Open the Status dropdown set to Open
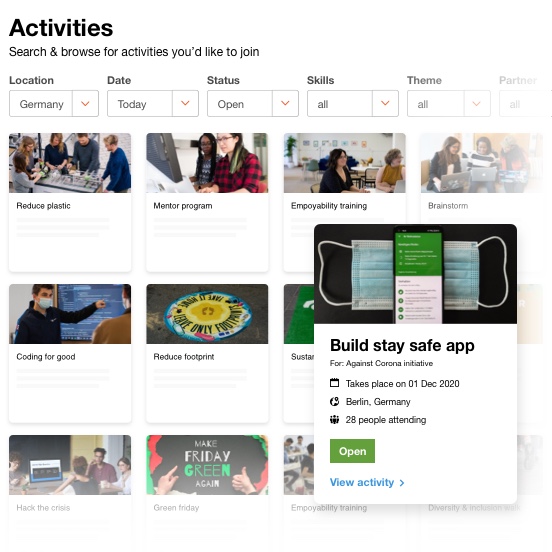The height and width of the screenshot is (552, 552). 253,104
